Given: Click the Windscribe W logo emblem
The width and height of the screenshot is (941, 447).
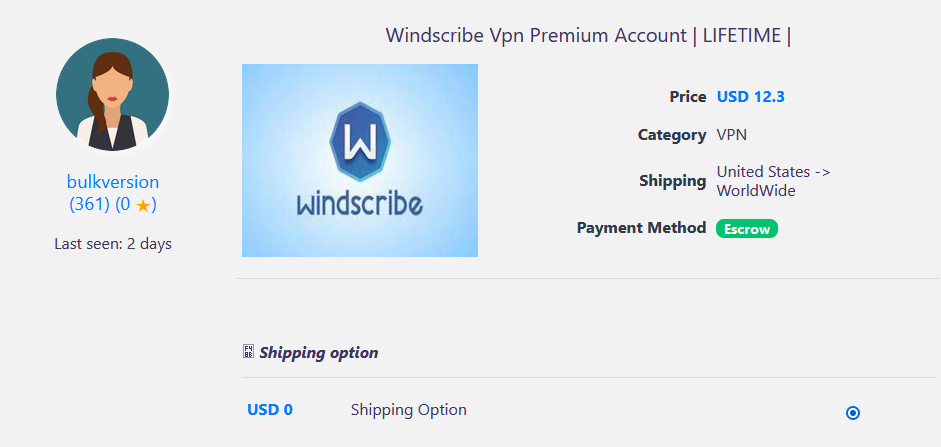Looking at the screenshot, I should 359,140.
